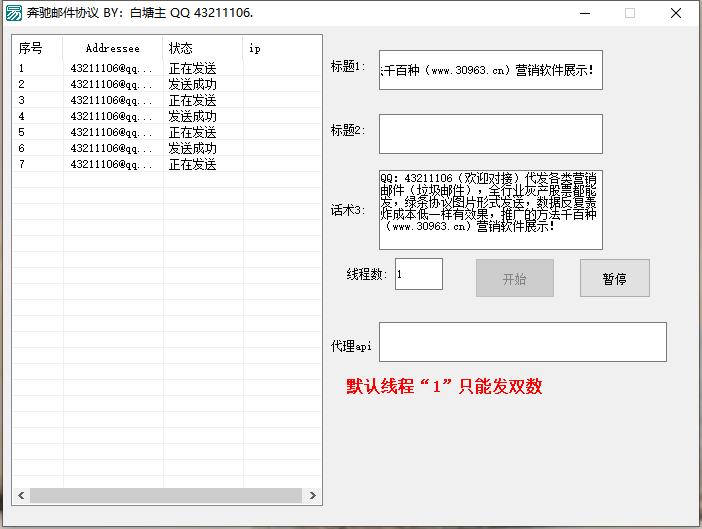Click 发送成功 status in row 6

pos(193,149)
